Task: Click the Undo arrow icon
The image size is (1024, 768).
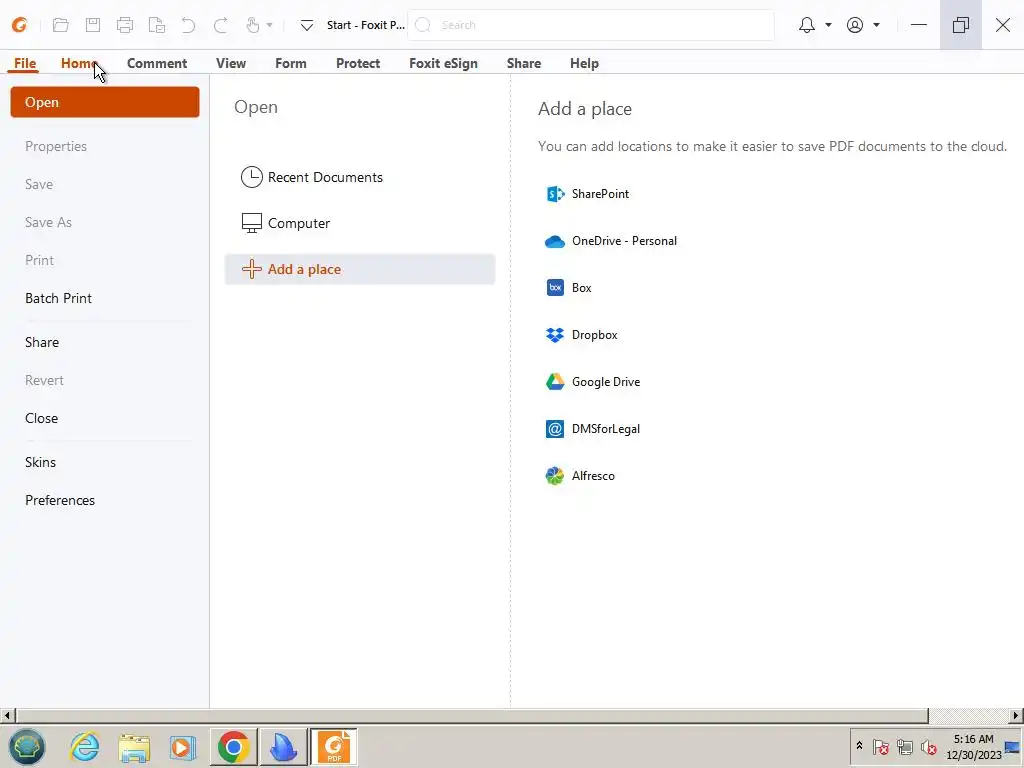Action: [x=188, y=25]
